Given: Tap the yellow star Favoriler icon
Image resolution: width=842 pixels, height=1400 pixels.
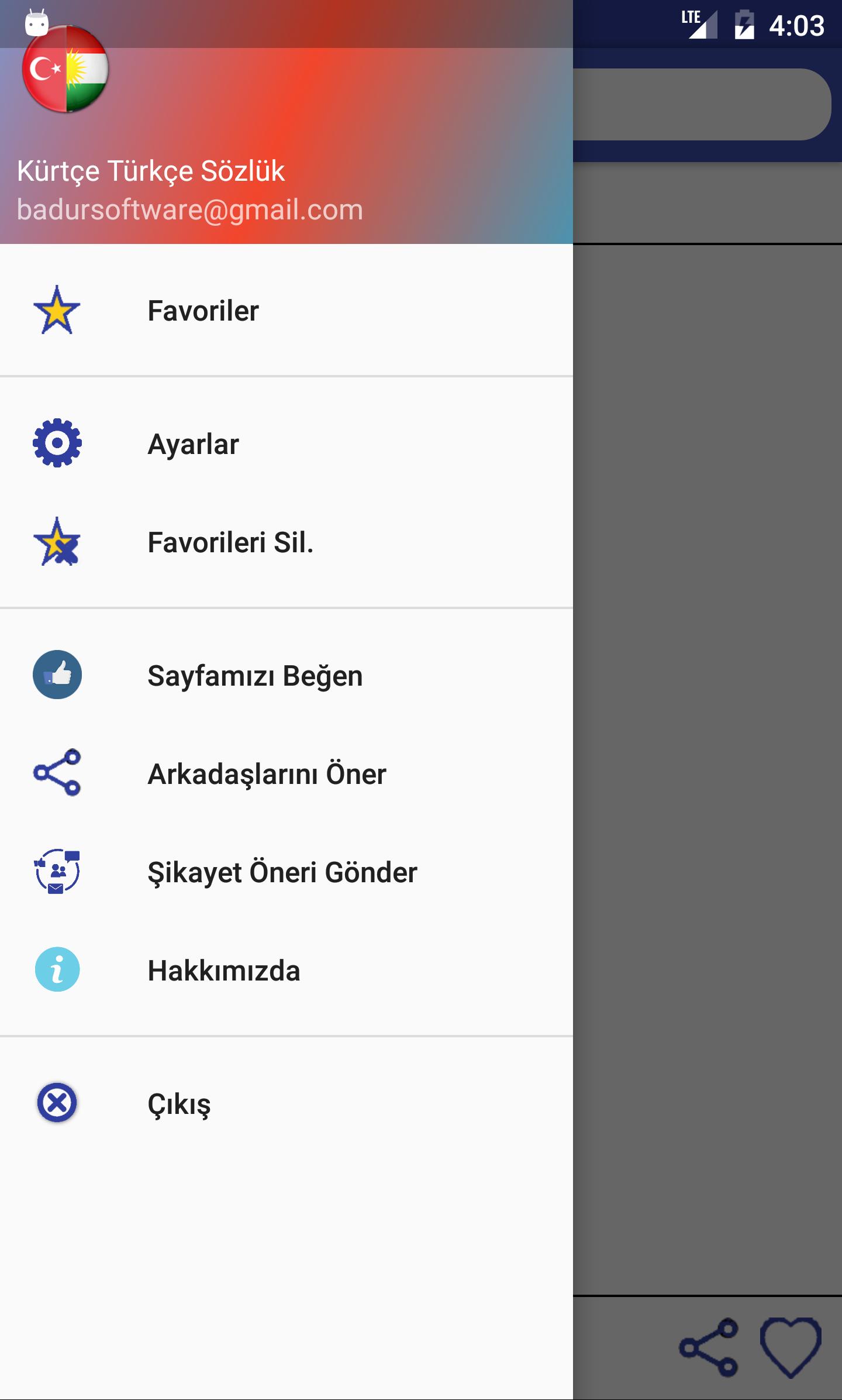Looking at the screenshot, I should (57, 310).
